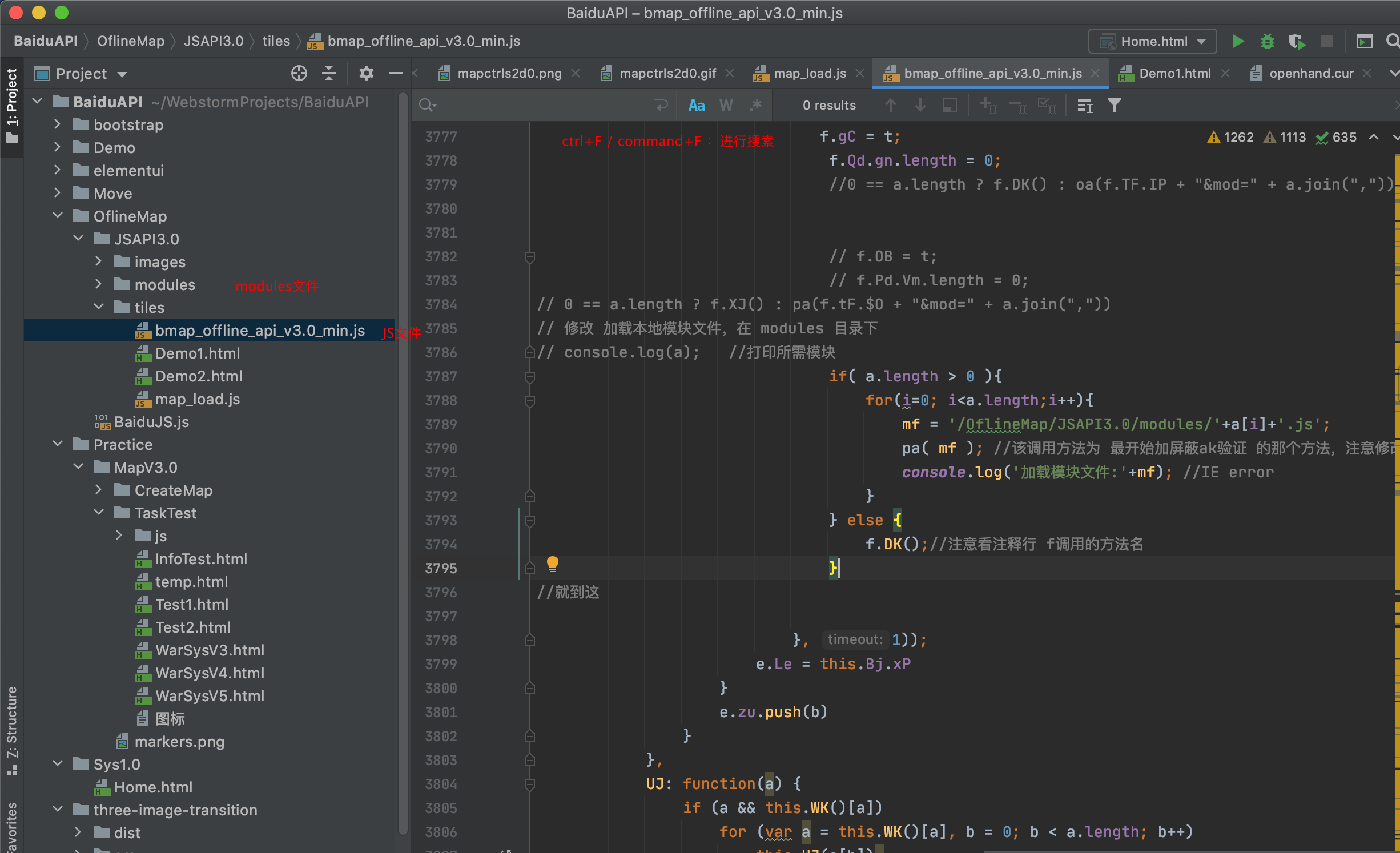Collapse the OflineMap folder
Screen dimensions: 1400x853
point(57,216)
